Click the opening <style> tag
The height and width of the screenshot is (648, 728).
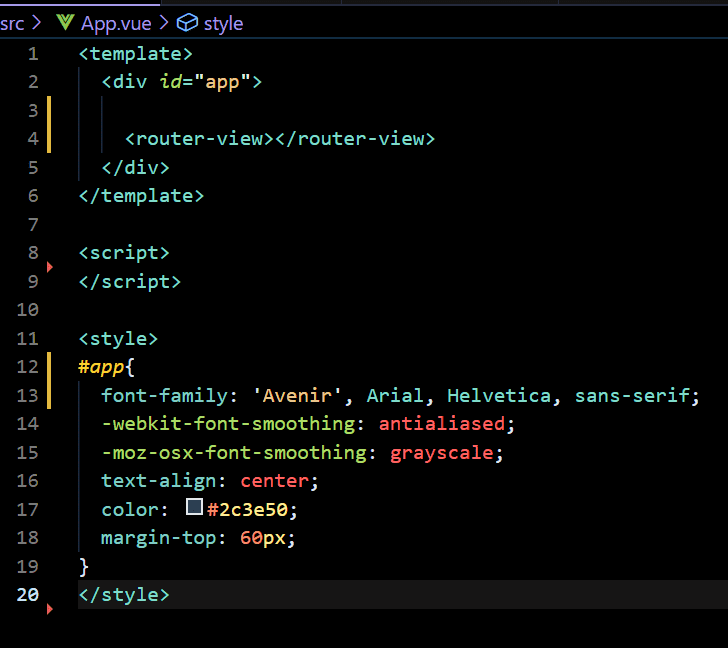(x=118, y=339)
